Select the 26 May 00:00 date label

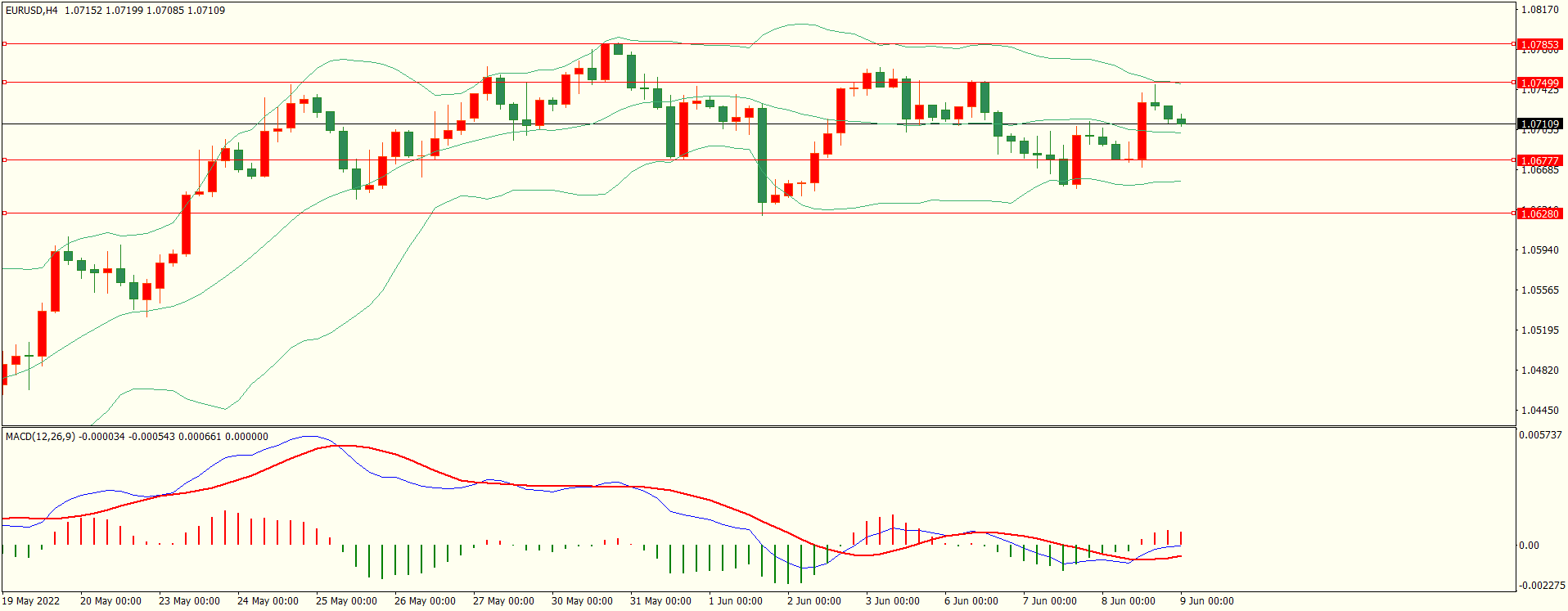pyautogui.click(x=425, y=601)
